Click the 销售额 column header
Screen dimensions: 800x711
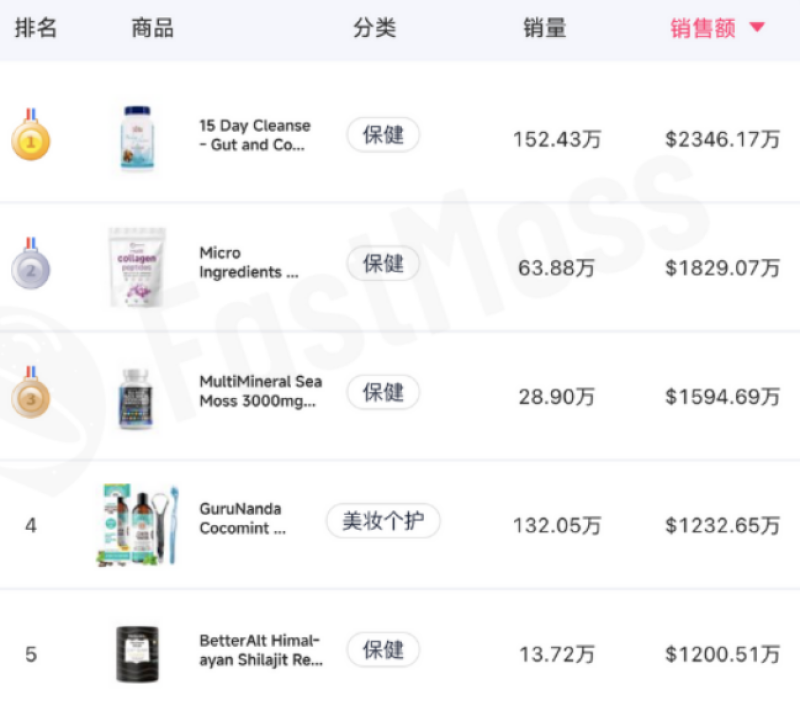pyautogui.click(x=702, y=28)
